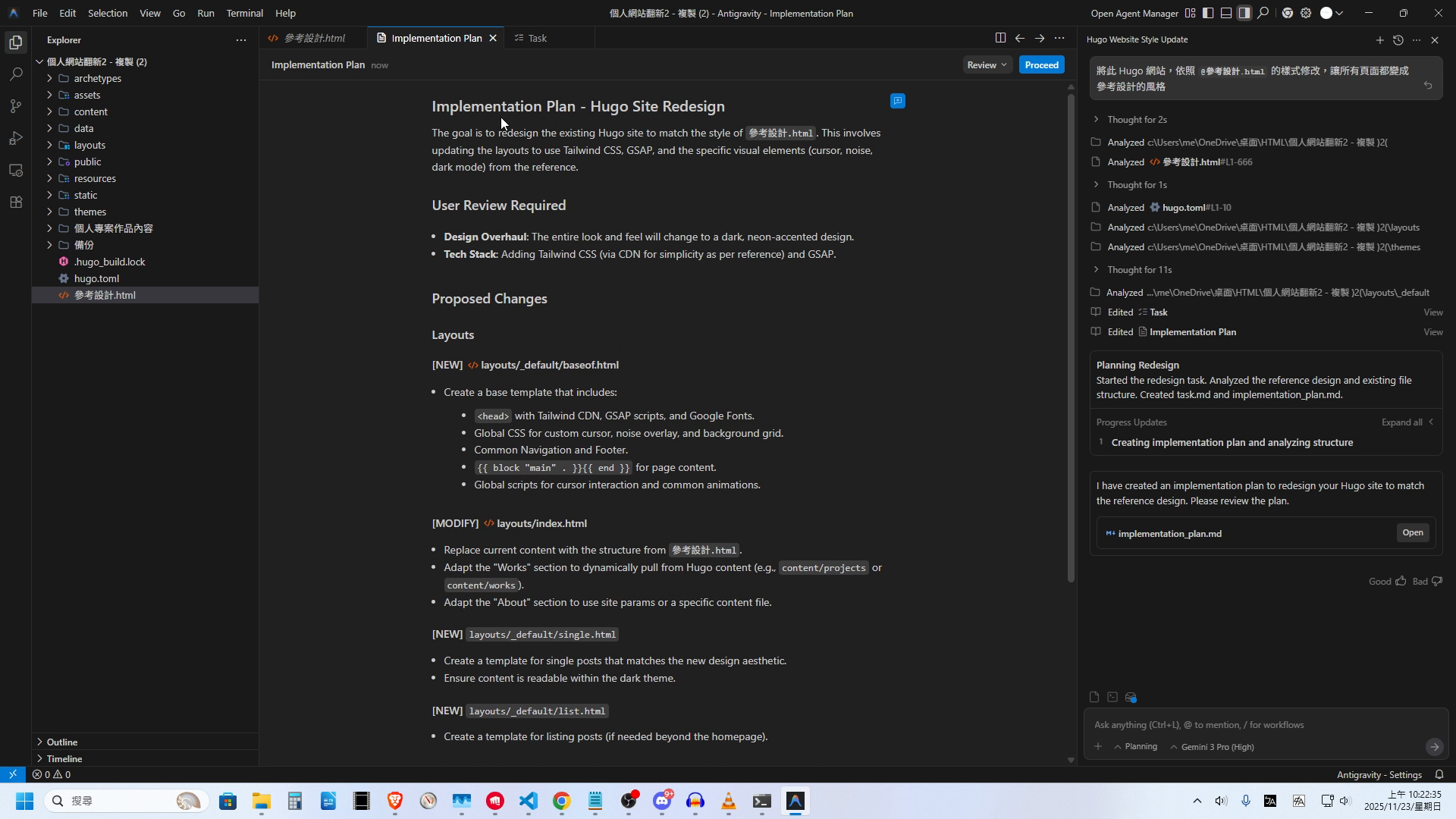Expand the themes folder
The width and height of the screenshot is (1456, 819).
[x=145, y=212]
